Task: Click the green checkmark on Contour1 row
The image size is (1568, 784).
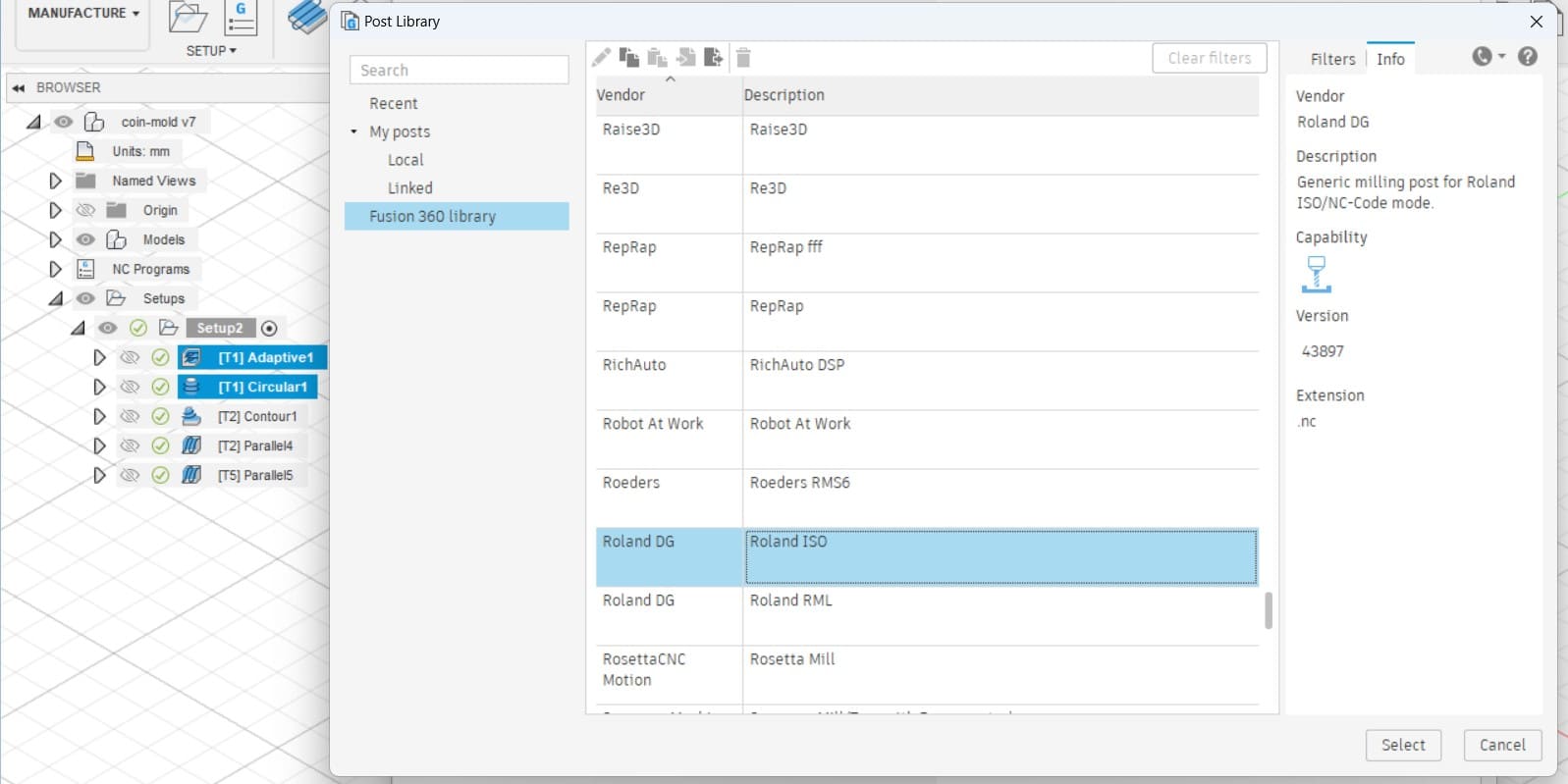Action: click(160, 416)
